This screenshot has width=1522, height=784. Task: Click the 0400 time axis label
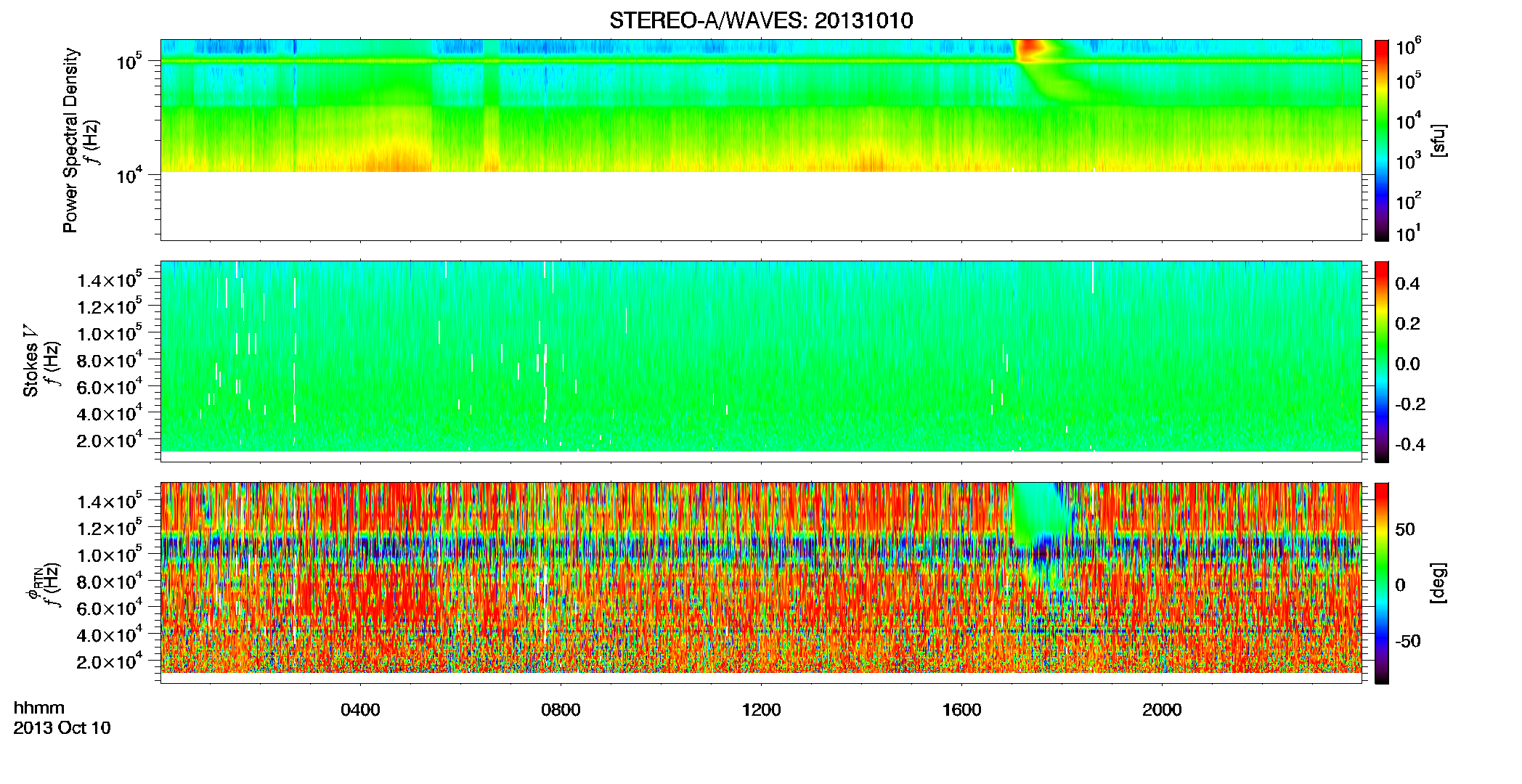360,710
